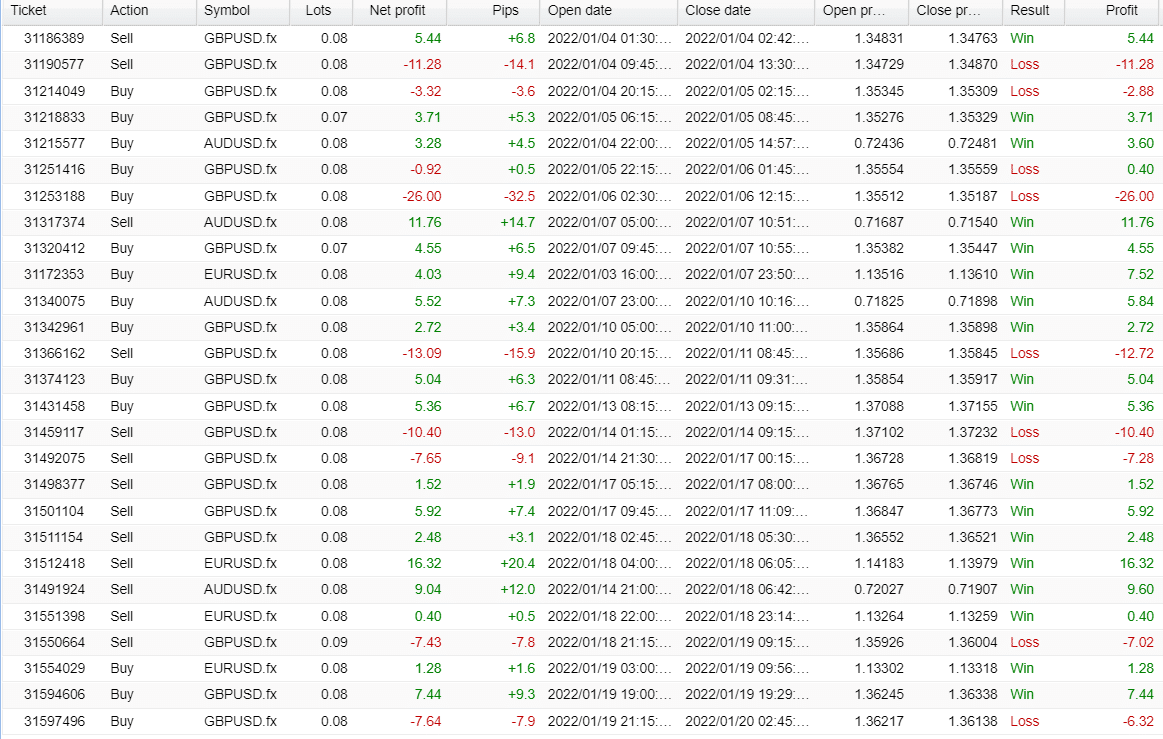Click Win result in ticket 31594606 row
The image size is (1163, 739).
(1021, 694)
